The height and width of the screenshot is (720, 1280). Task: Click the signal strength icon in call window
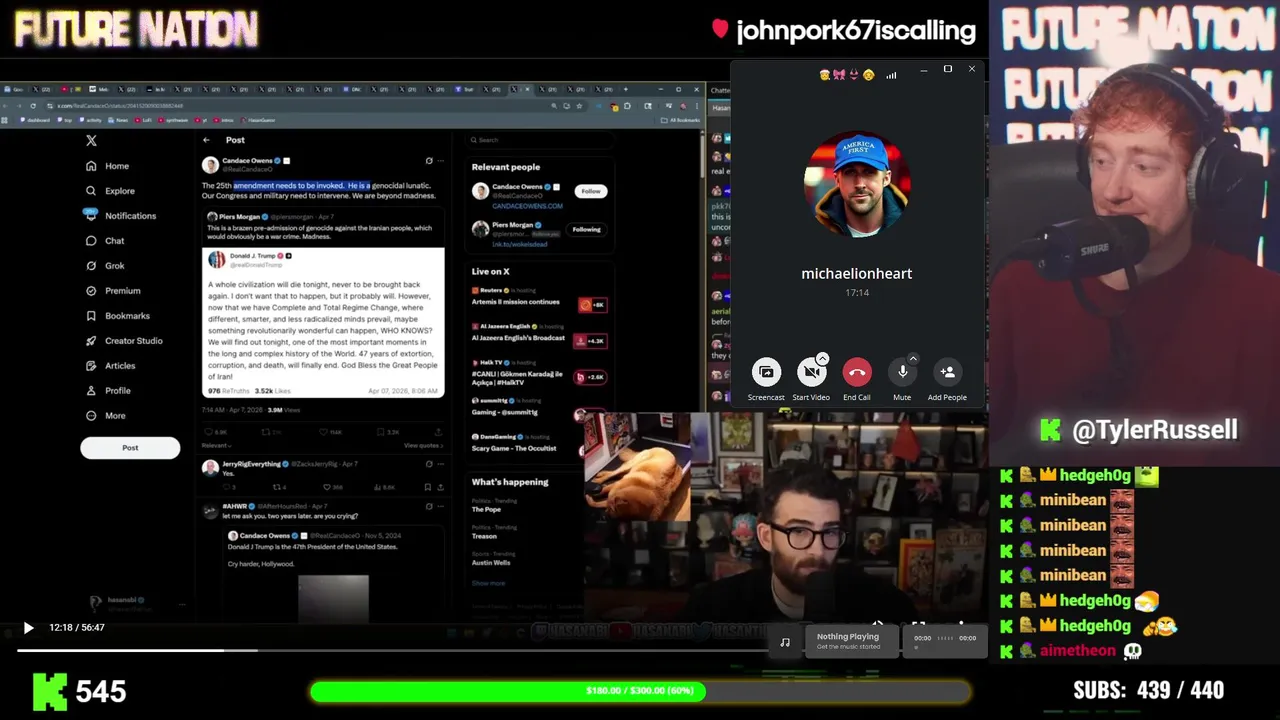(891, 75)
